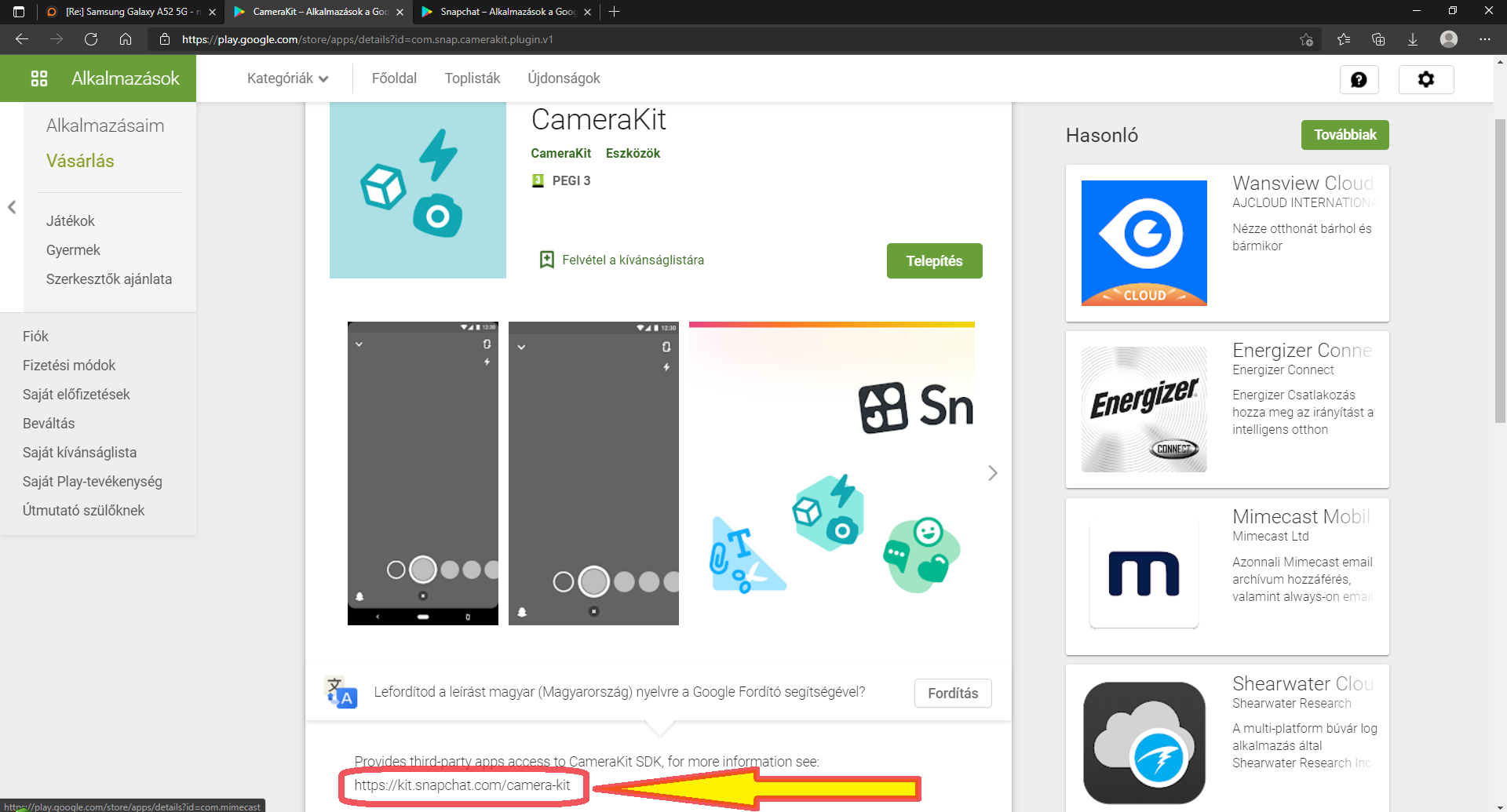Open the Shearwater Cloud app icon

[1144, 743]
